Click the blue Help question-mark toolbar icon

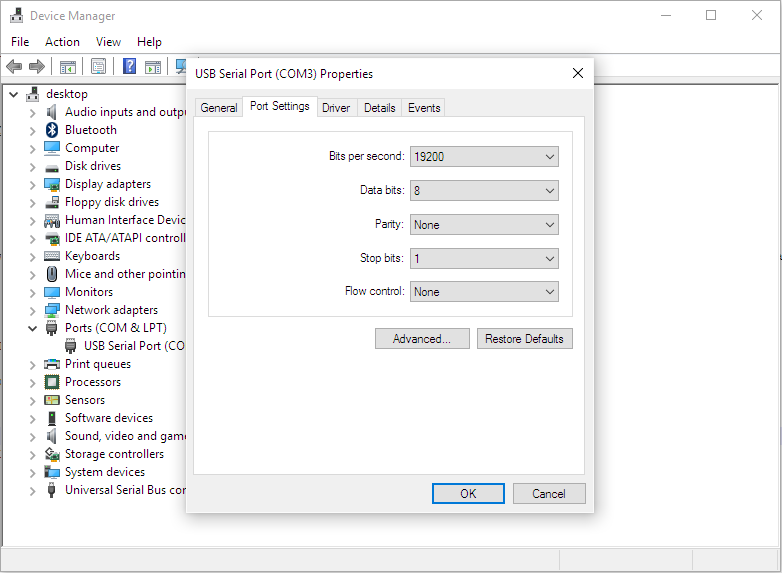point(129,66)
